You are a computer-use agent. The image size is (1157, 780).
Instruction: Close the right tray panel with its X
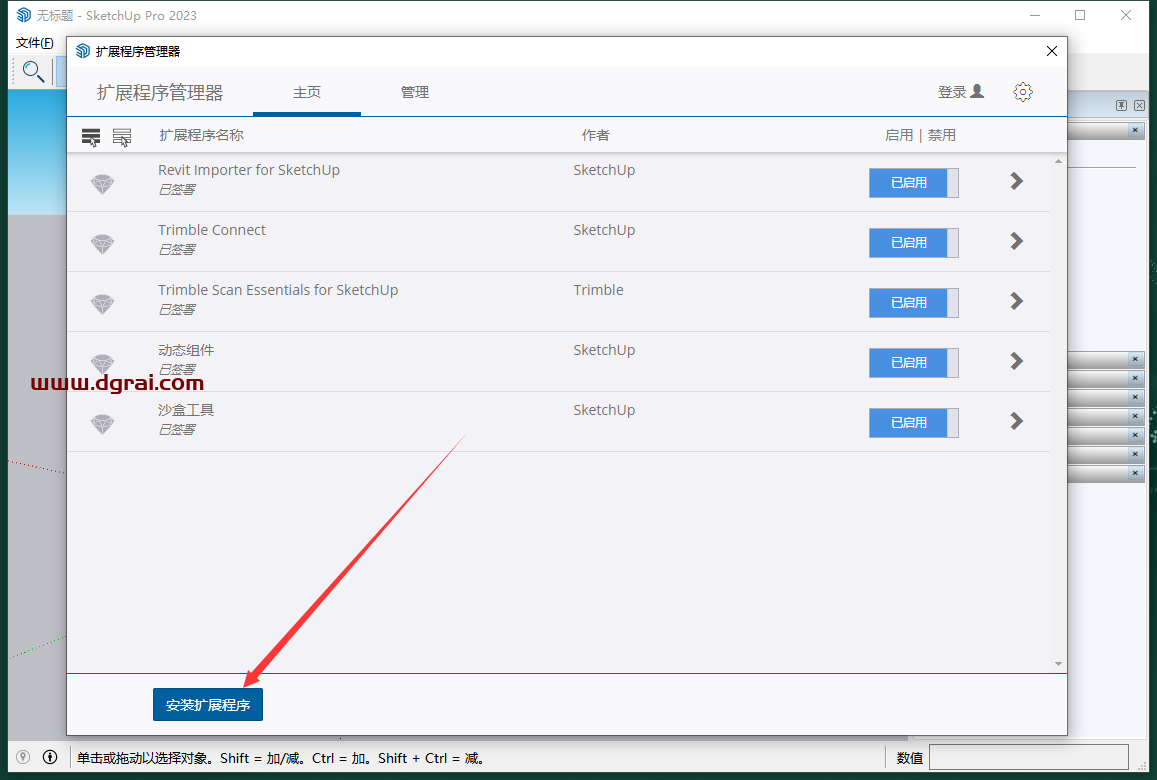(1139, 106)
